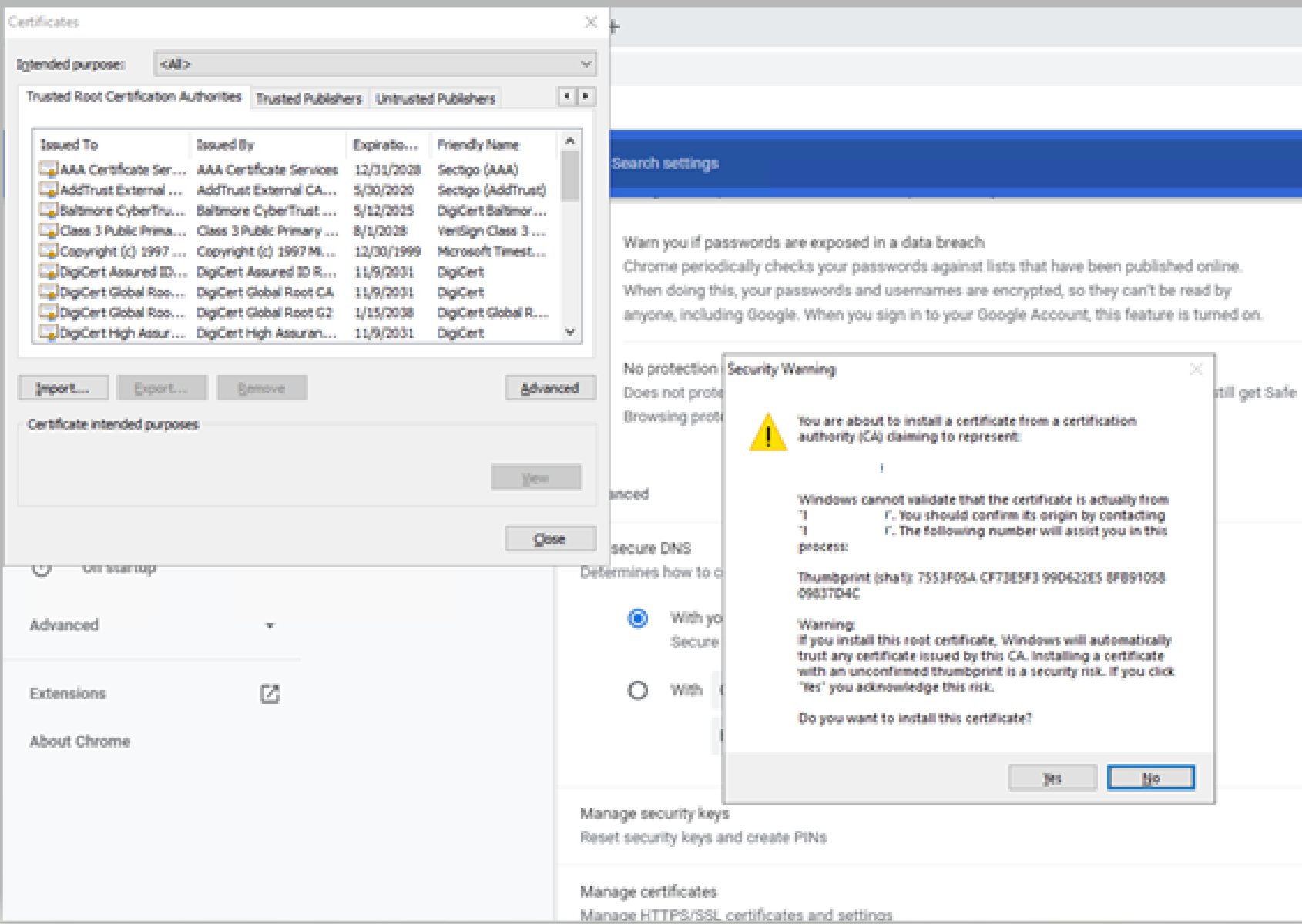Click the greyed-out View button

[535, 477]
